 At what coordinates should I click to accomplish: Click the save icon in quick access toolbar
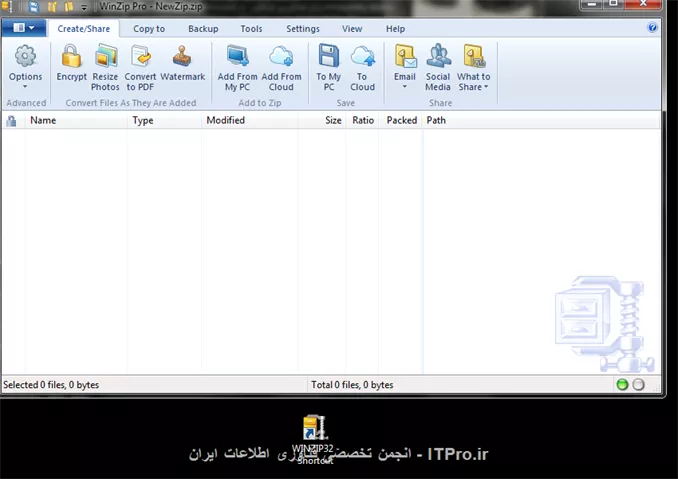(x=34, y=6)
